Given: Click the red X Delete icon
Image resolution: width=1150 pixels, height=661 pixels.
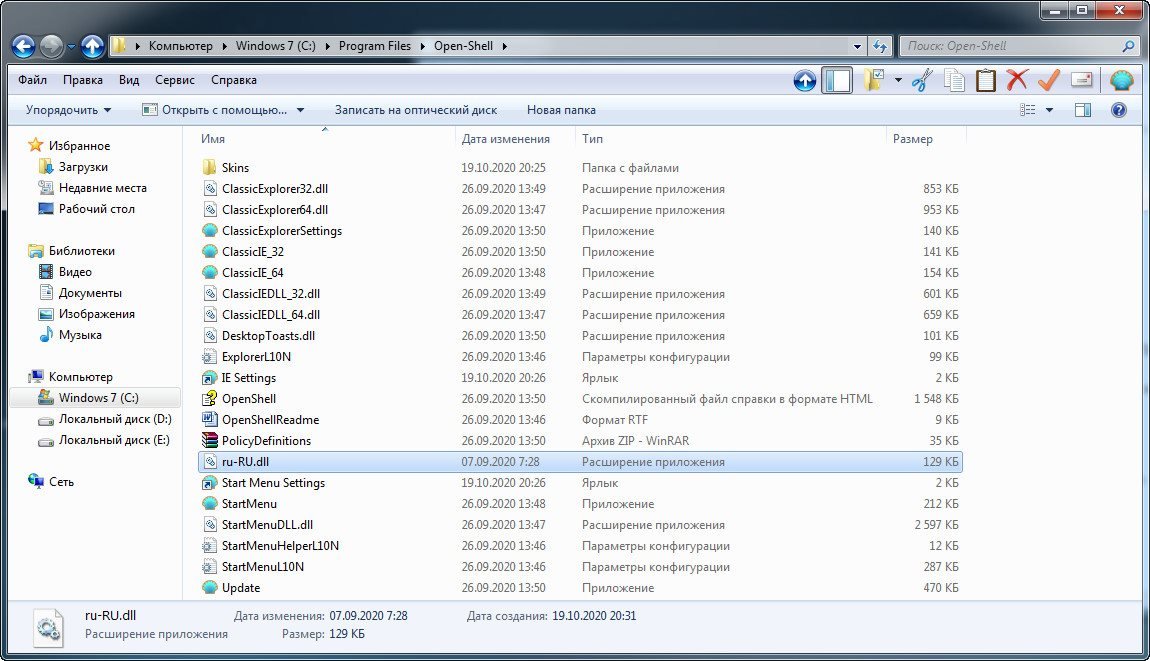Looking at the screenshot, I should pyautogui.click(x=1017, y=80).
